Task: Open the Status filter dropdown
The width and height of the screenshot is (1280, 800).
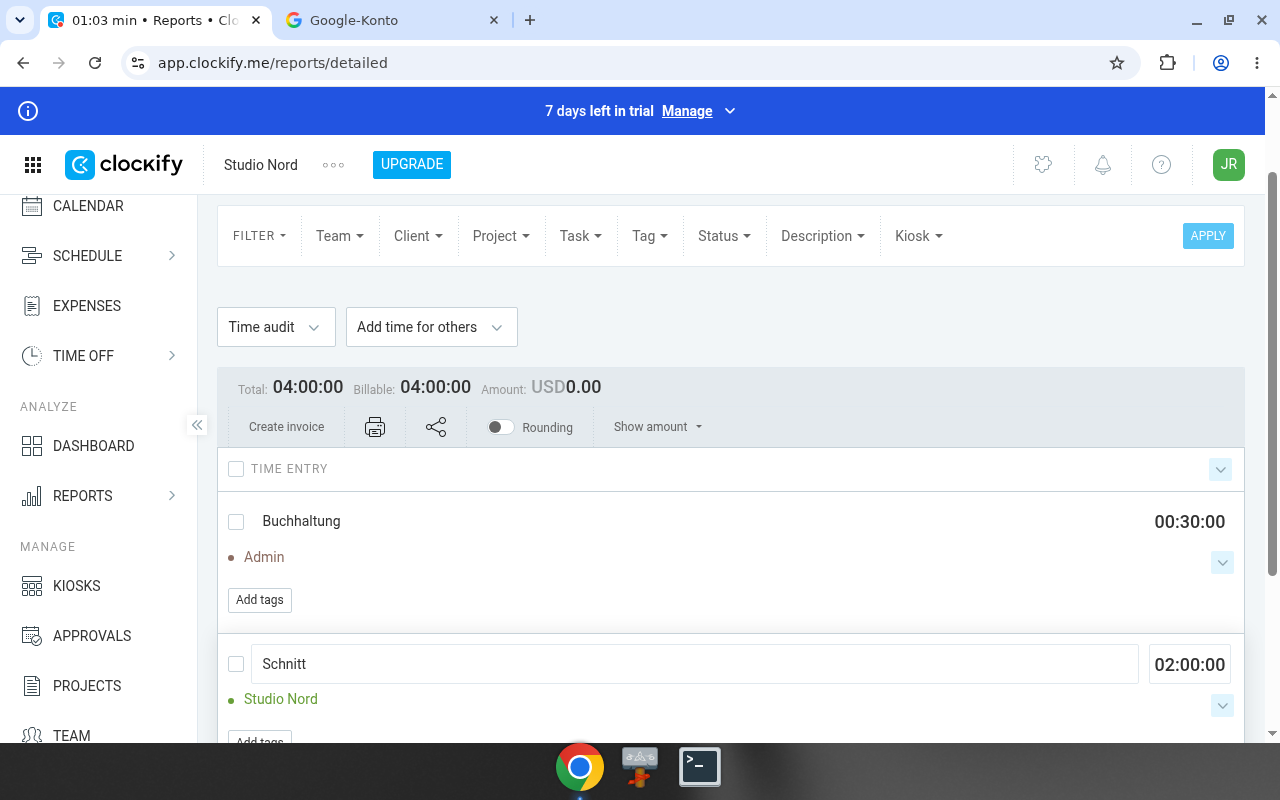Action: (x=725, y=236)
